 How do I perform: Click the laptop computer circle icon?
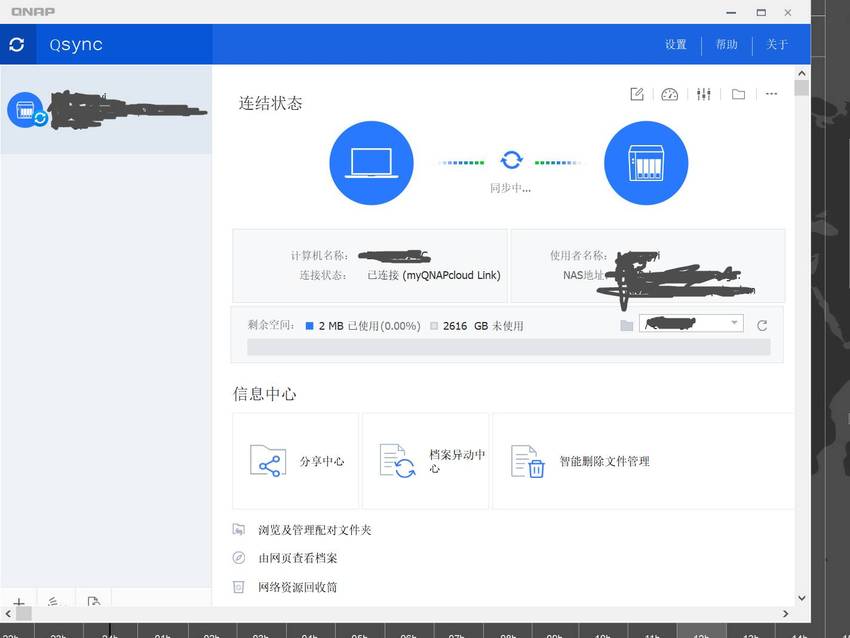tap(371, 163)
